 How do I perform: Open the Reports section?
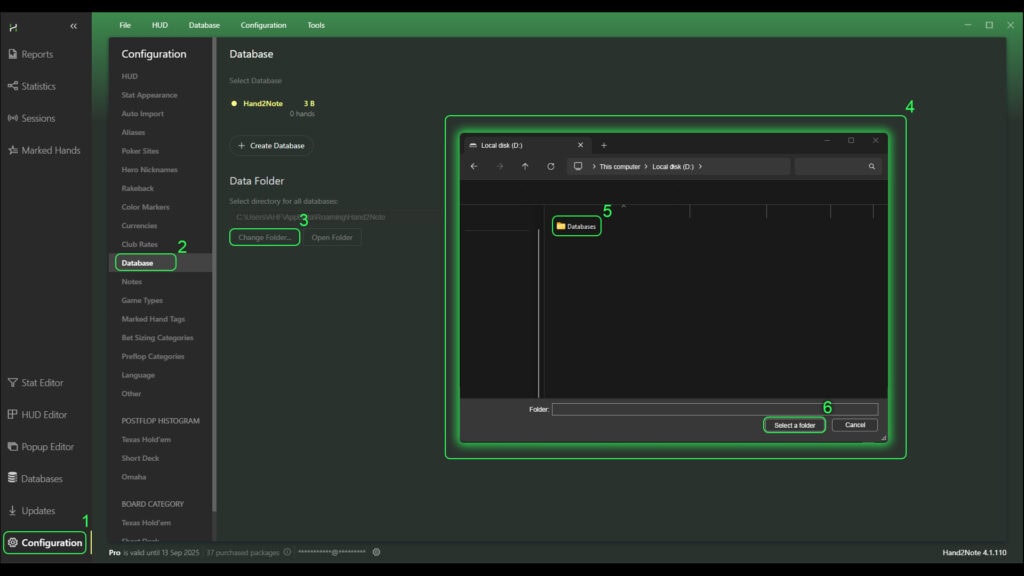click(x=31, y=54)
